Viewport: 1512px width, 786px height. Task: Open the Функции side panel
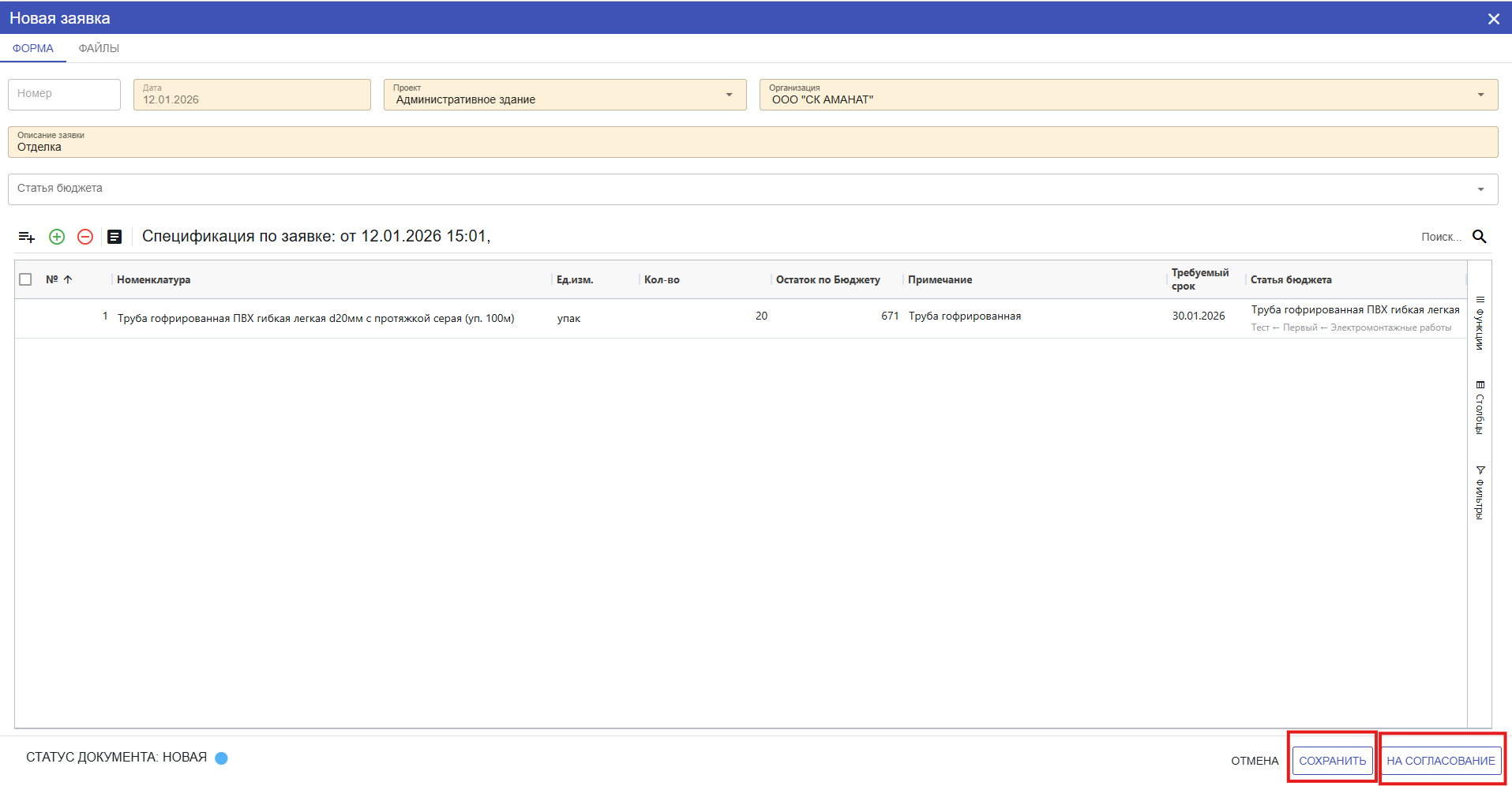(x=1480, y=324)
